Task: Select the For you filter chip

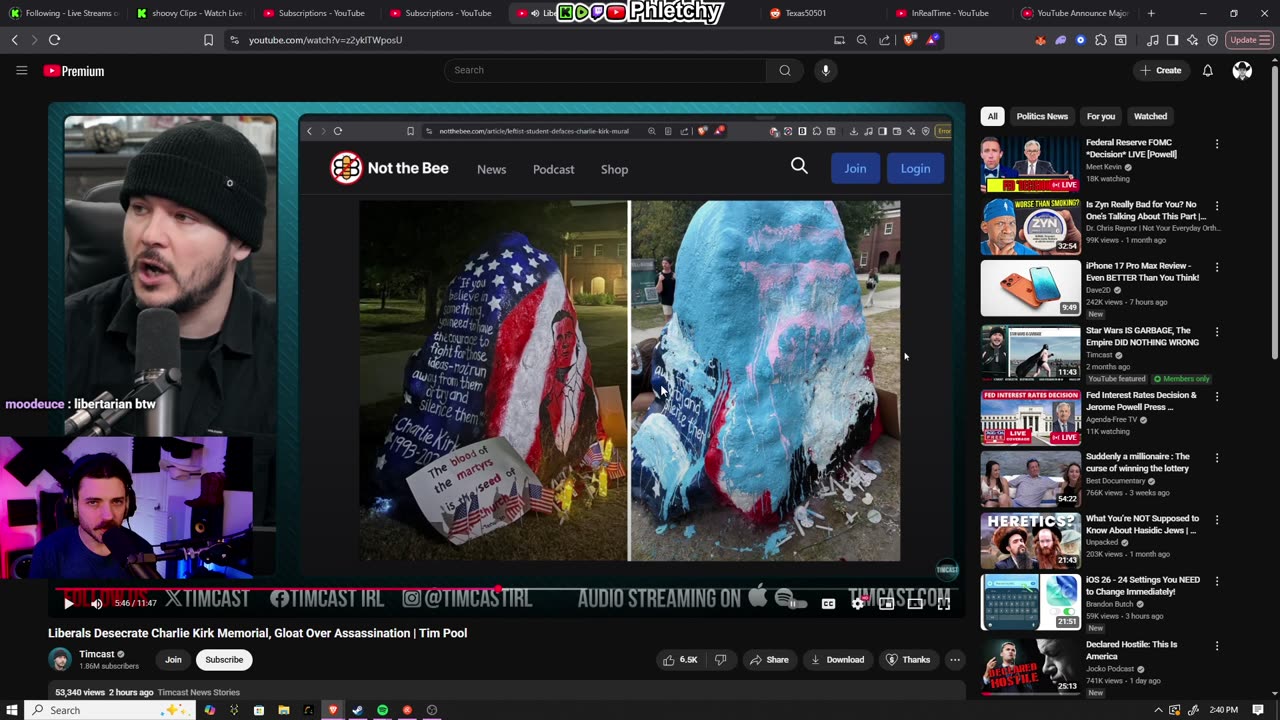Action: (x=1101, y=116)
